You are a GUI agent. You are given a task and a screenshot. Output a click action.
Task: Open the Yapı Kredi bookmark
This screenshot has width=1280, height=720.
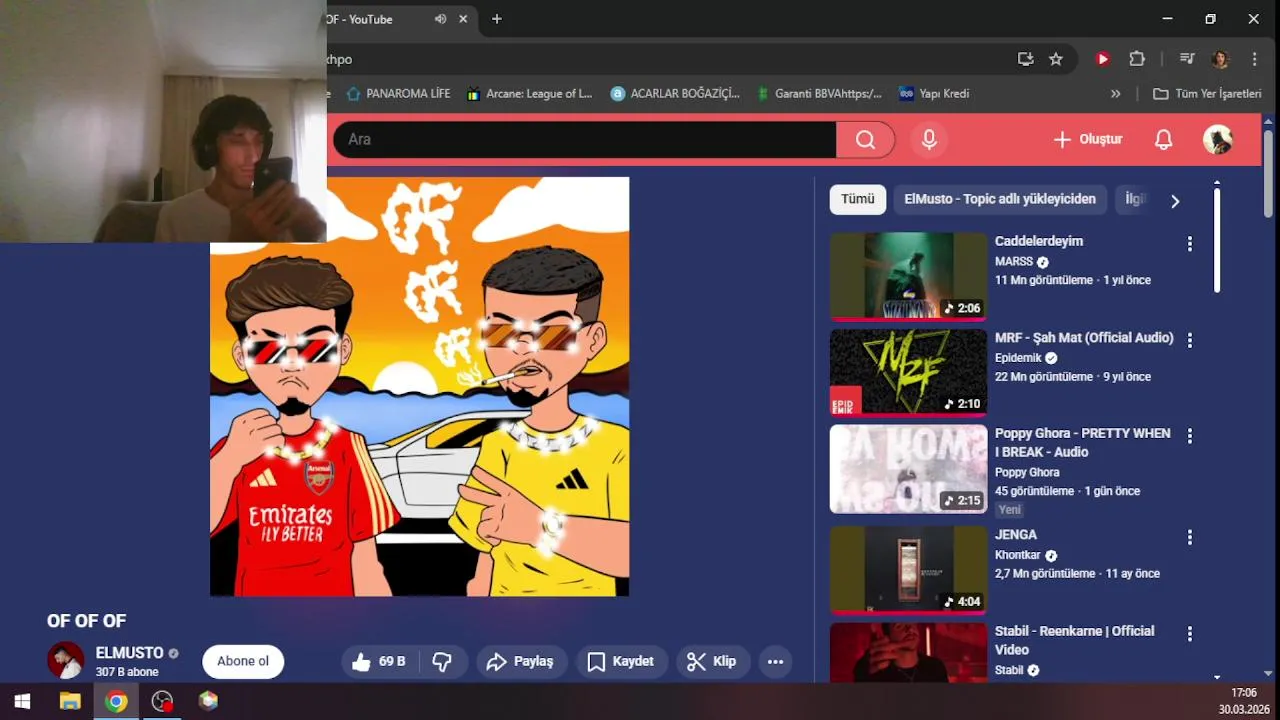(x=934, y=94)
